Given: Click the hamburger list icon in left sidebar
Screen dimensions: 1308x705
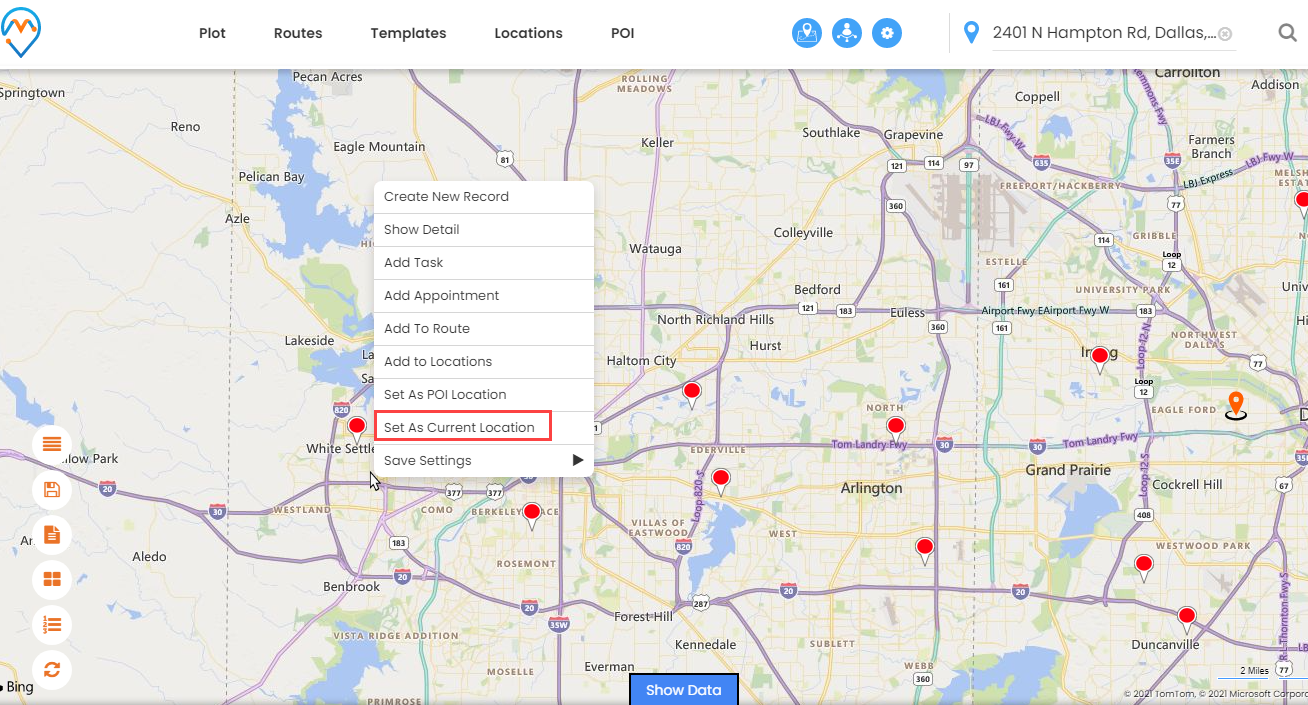Looking at the screenshot, I should click(x=52, y=443).
